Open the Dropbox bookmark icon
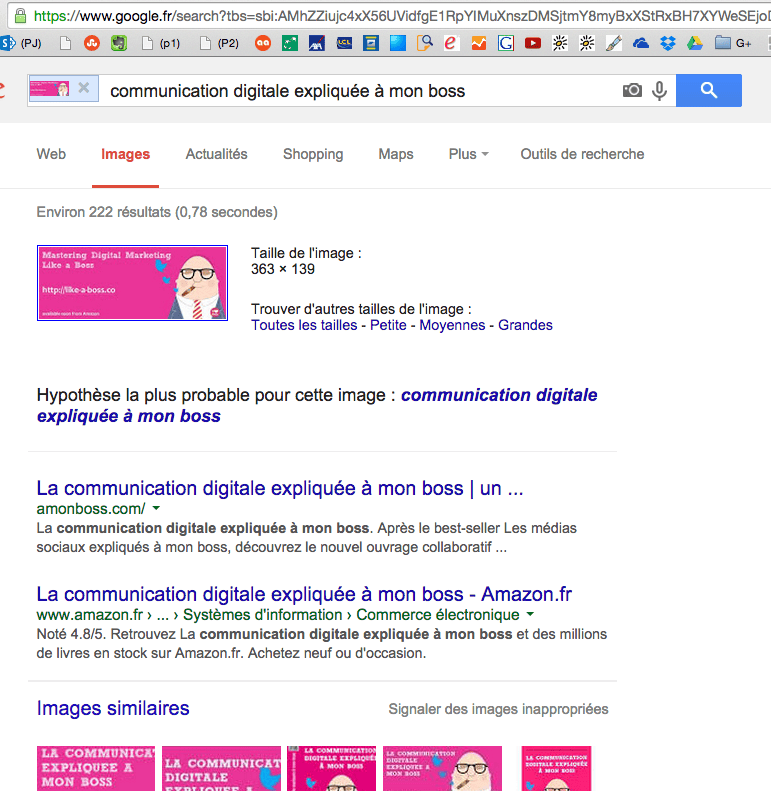The height and width of the screenshot is (791, 771). [x=668, y=44]
